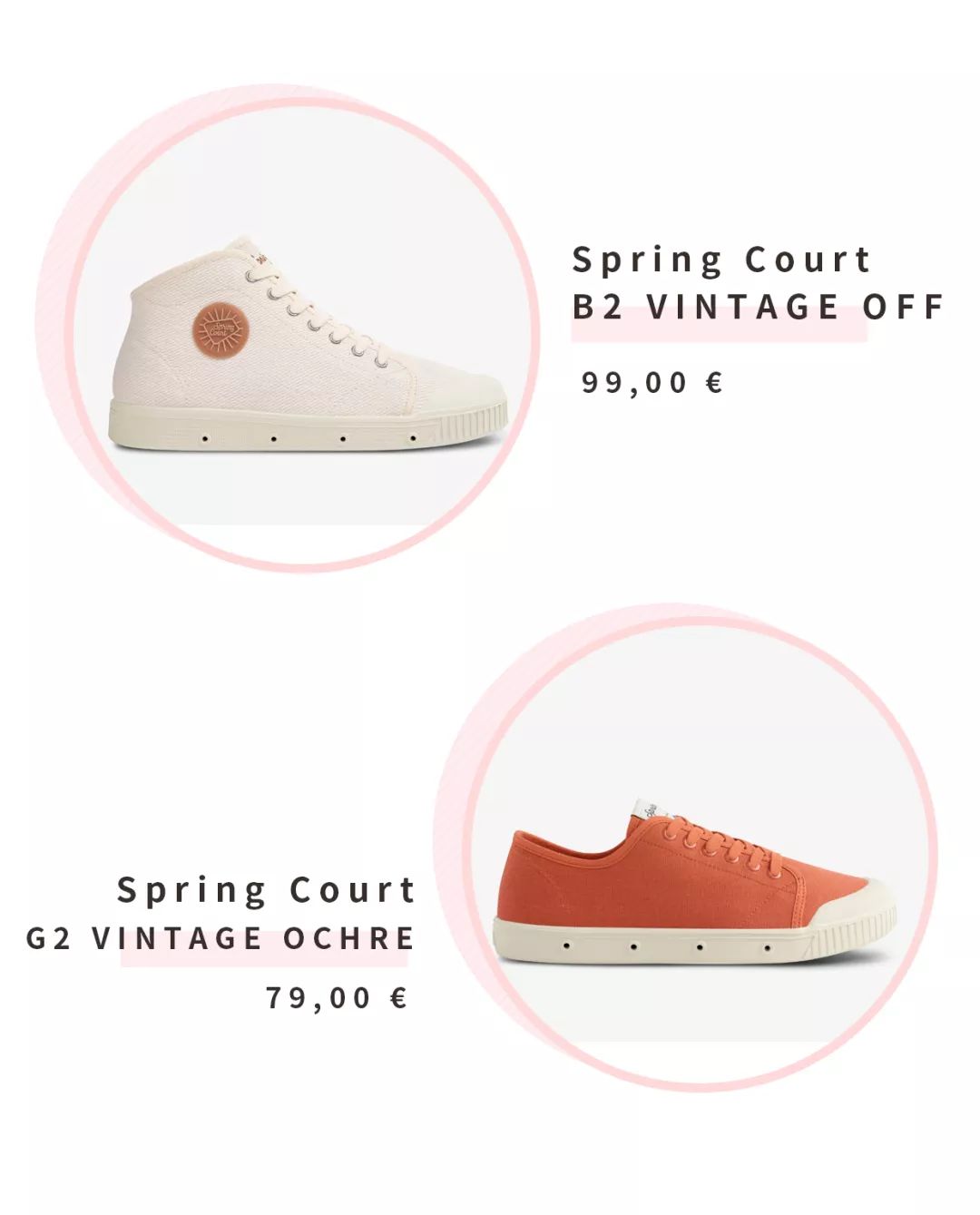Open the B2 VINTAGE OFF product name
This screenshot has width=980, height=1215.
click(x=759, y=307)
